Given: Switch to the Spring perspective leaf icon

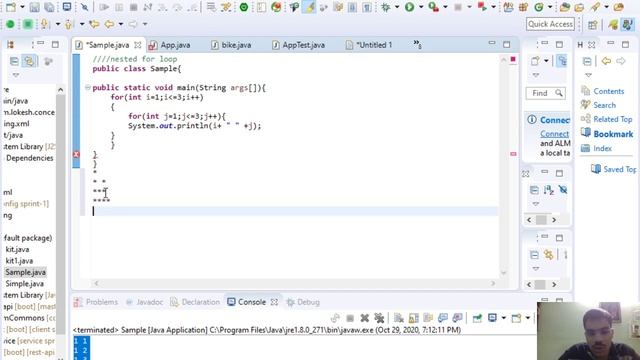Looking at the screenshot, I should [613, 24].
